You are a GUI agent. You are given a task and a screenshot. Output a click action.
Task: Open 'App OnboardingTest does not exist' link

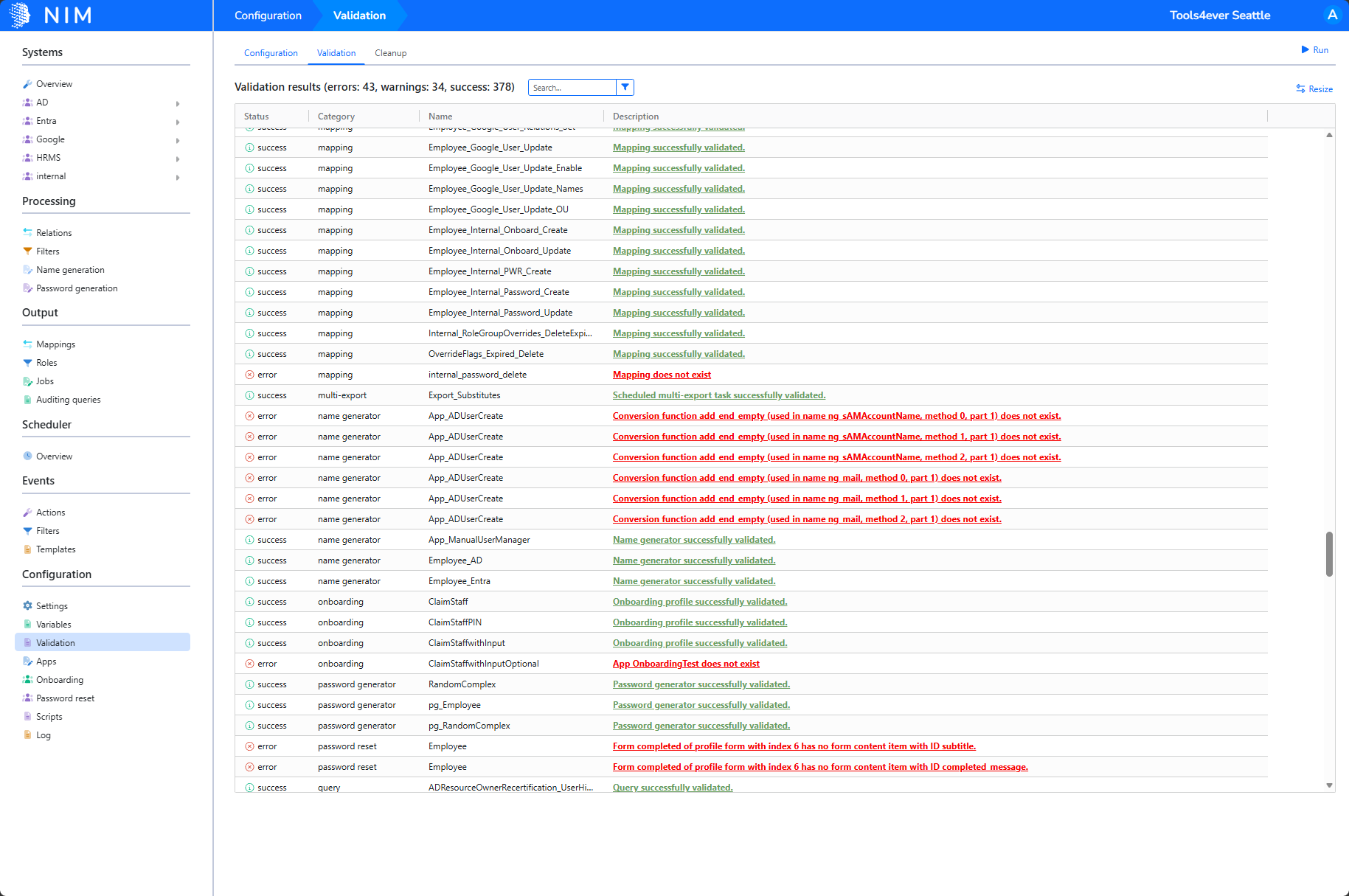(x=686, y=664)
